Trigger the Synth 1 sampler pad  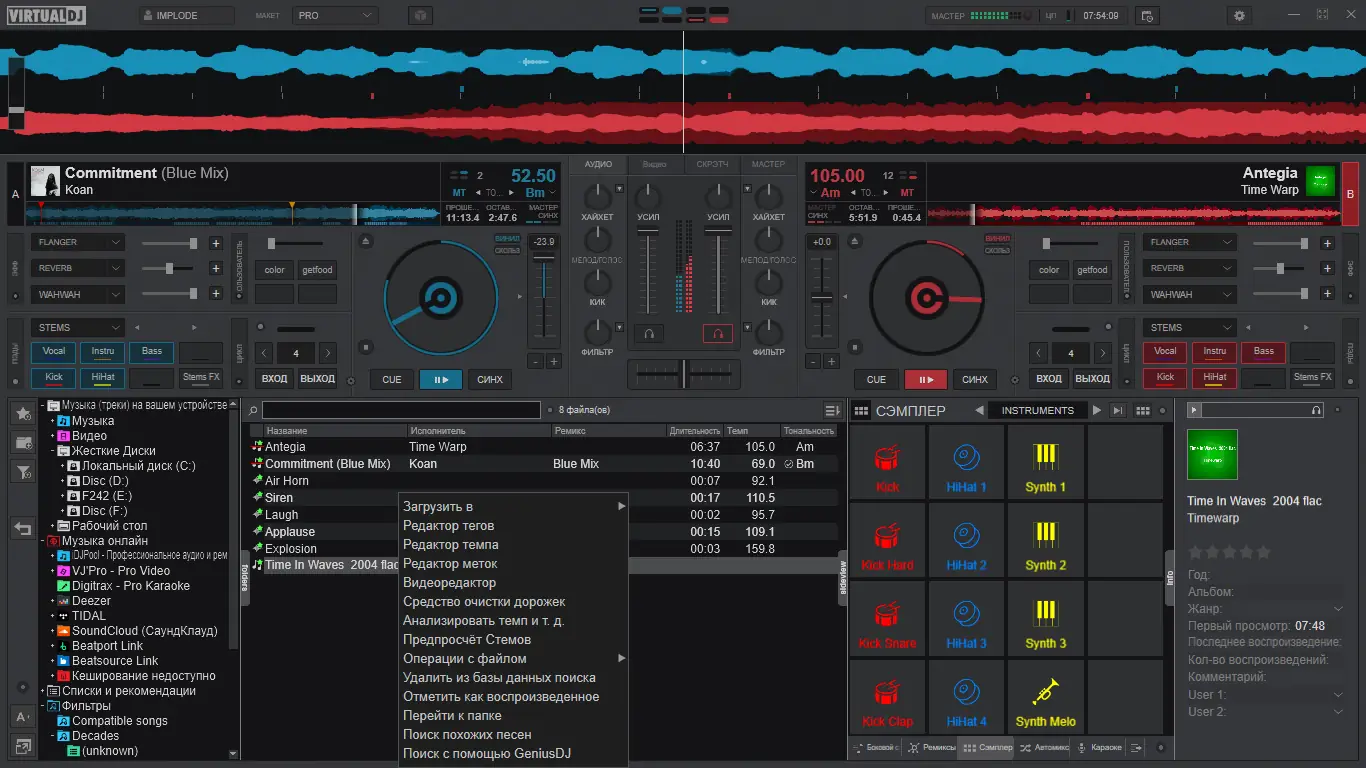pos(1046,462)
